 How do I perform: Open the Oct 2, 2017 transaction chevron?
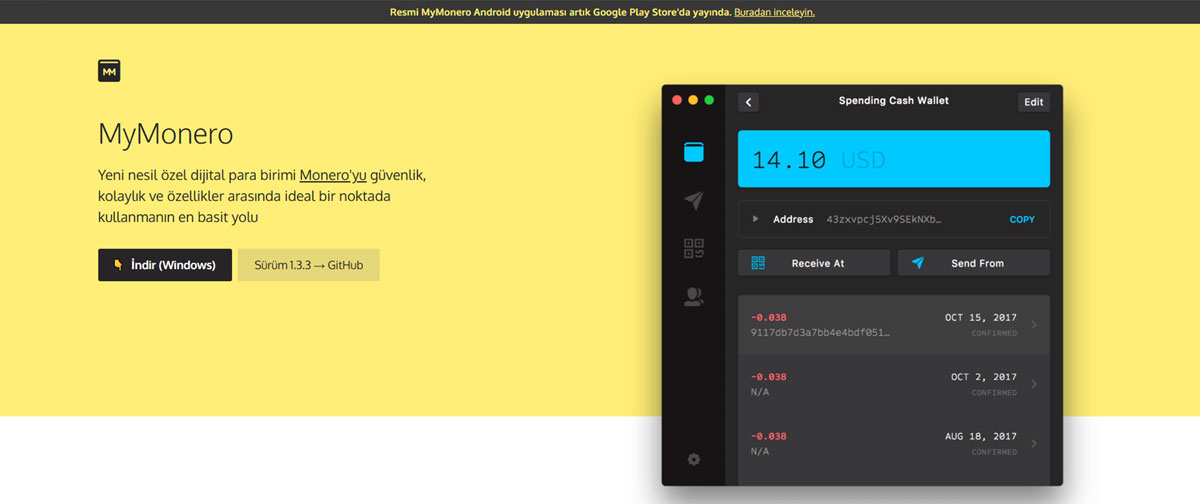pos(1033,384)
